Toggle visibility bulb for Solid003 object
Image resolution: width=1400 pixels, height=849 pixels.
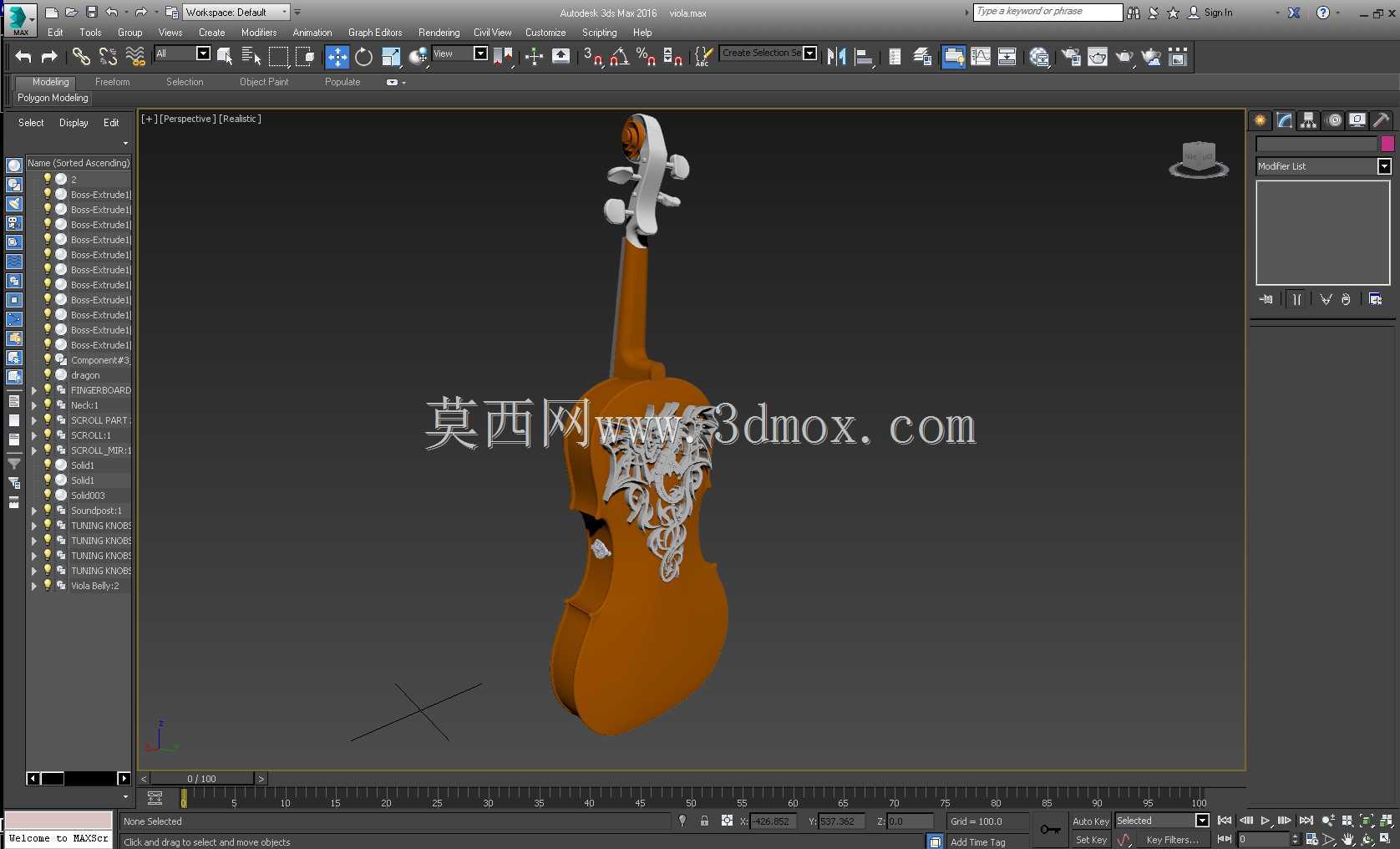tap(48, 495)
